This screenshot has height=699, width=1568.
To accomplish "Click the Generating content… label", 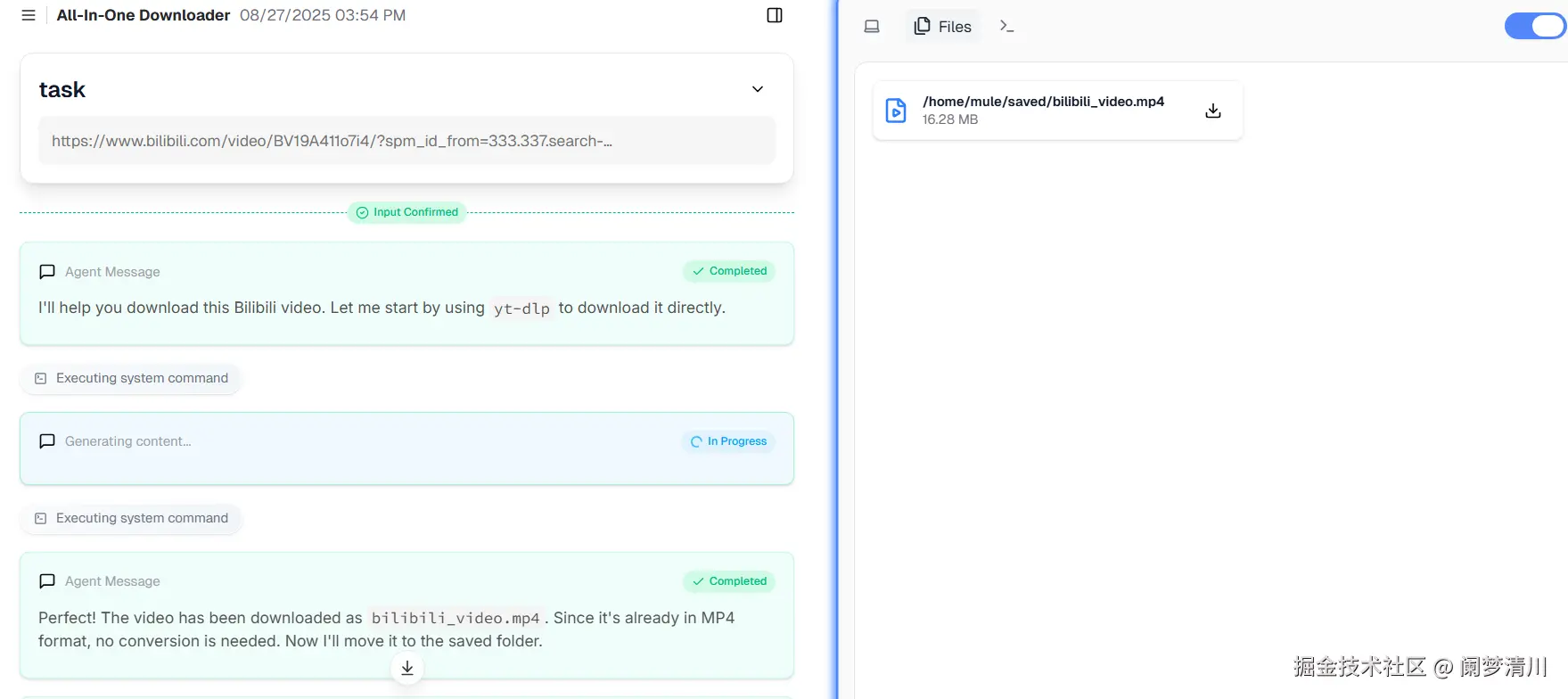I will [127, 441].
